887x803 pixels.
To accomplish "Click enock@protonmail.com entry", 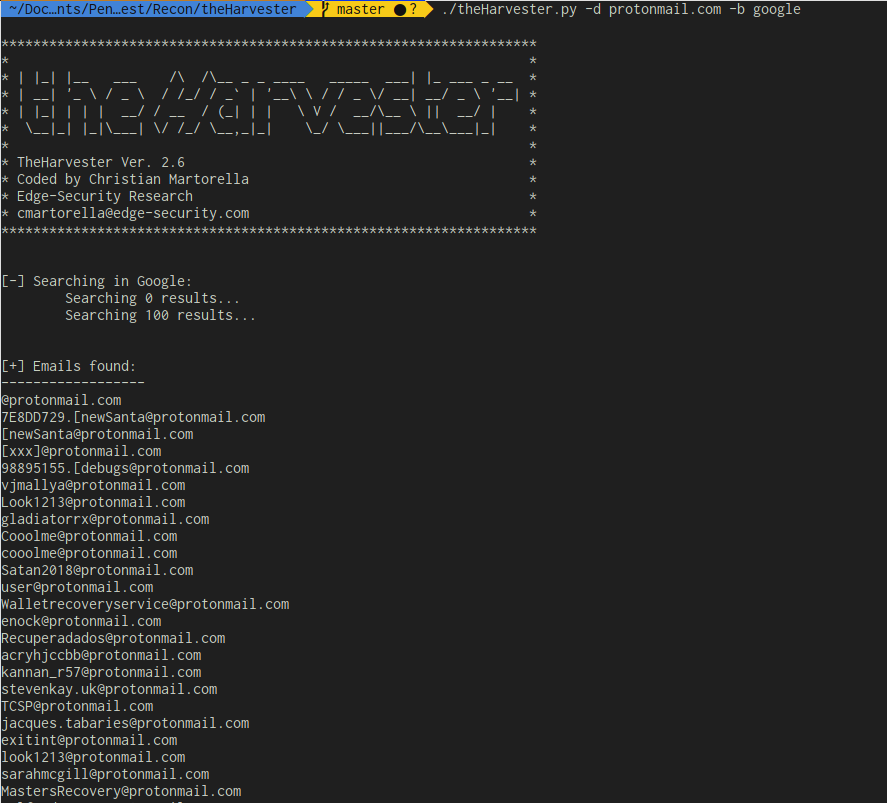I will click(x=81, y=621).
